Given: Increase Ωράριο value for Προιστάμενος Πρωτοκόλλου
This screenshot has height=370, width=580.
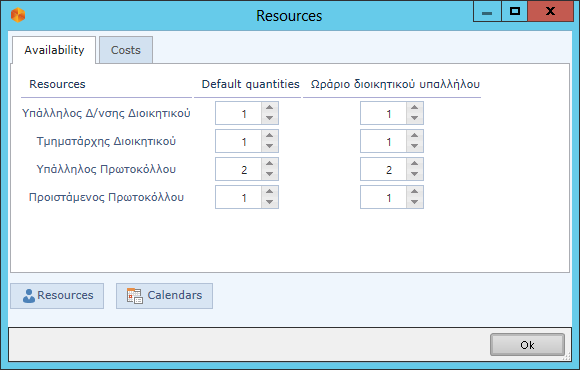Looking at the screenshot, I should click(415, 192).
